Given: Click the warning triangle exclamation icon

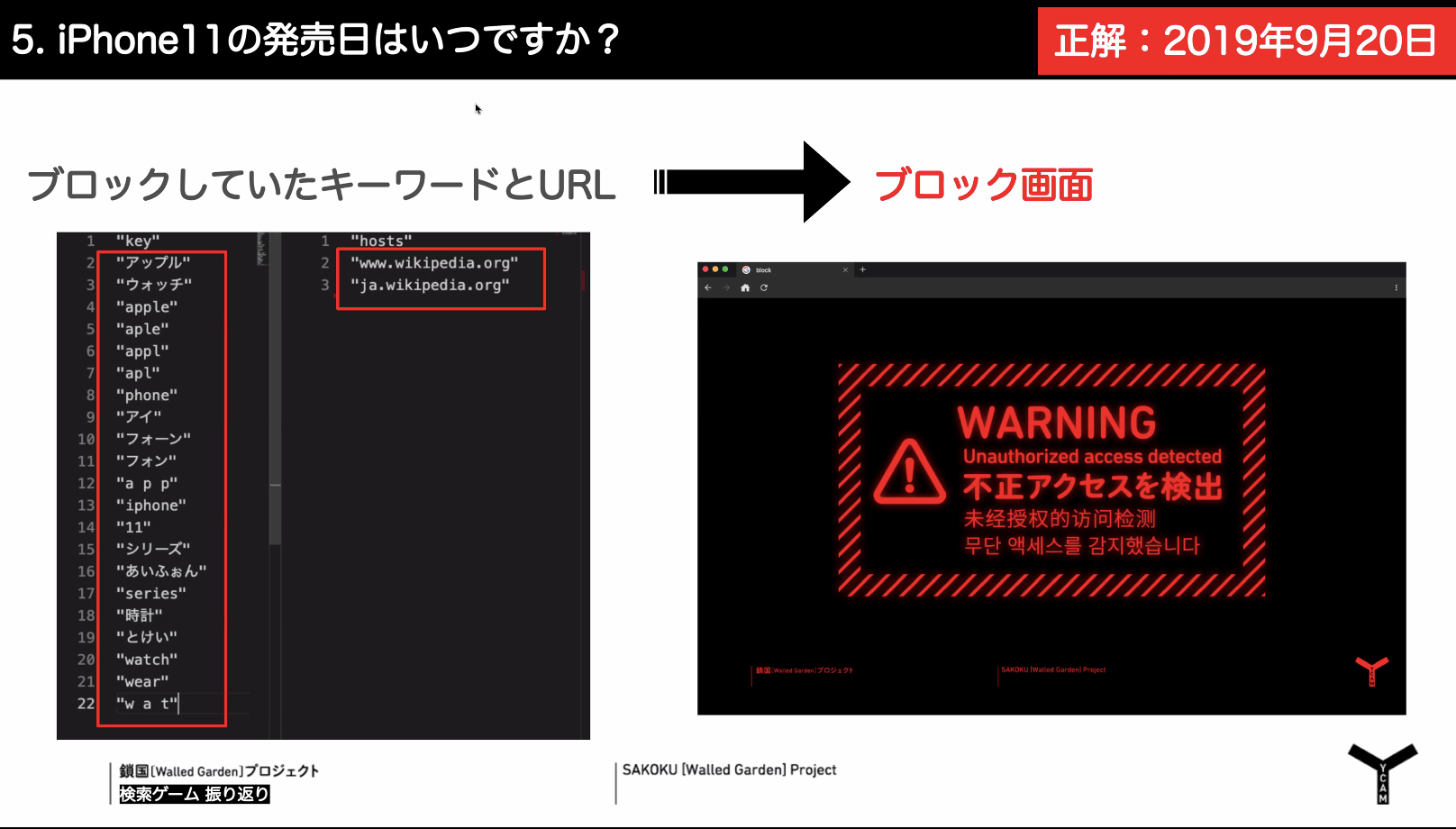Looking at the screenshot, I should [909, 473].
